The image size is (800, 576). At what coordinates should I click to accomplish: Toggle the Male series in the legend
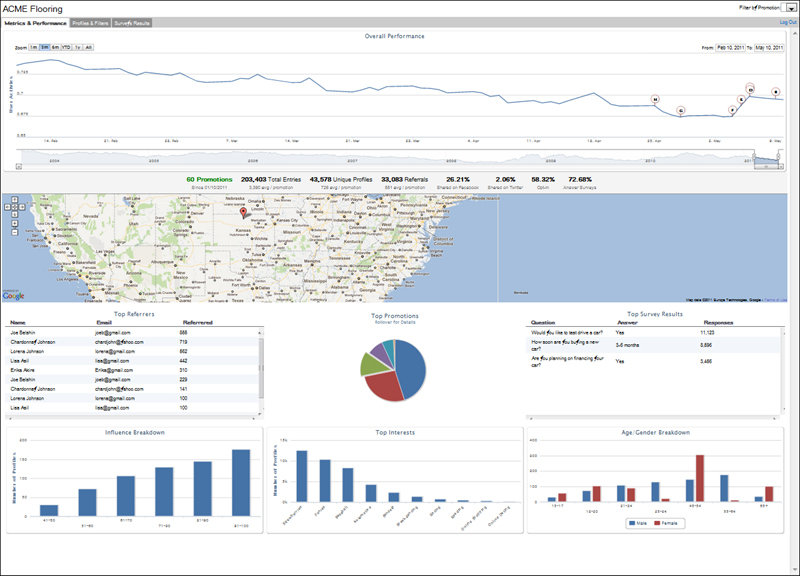pos(638,523)
